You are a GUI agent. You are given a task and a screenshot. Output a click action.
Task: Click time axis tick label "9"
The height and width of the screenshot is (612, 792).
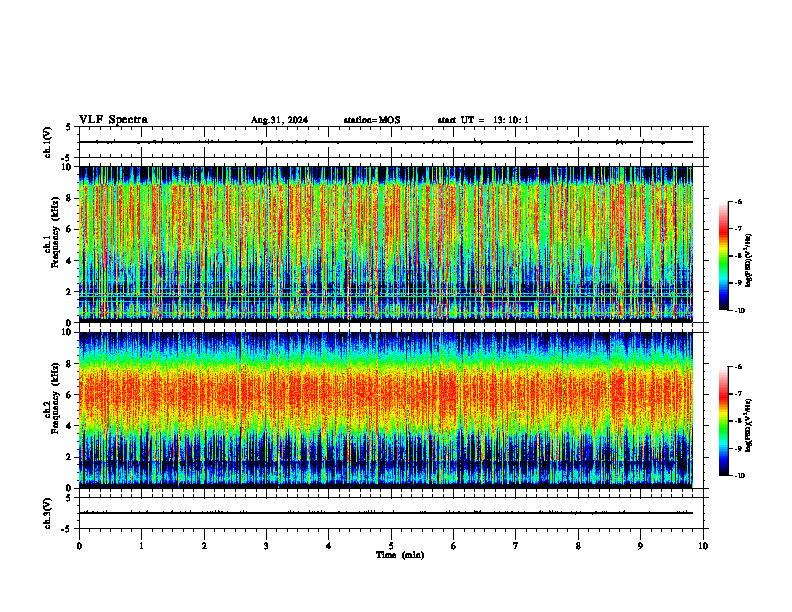click(640, 546)
